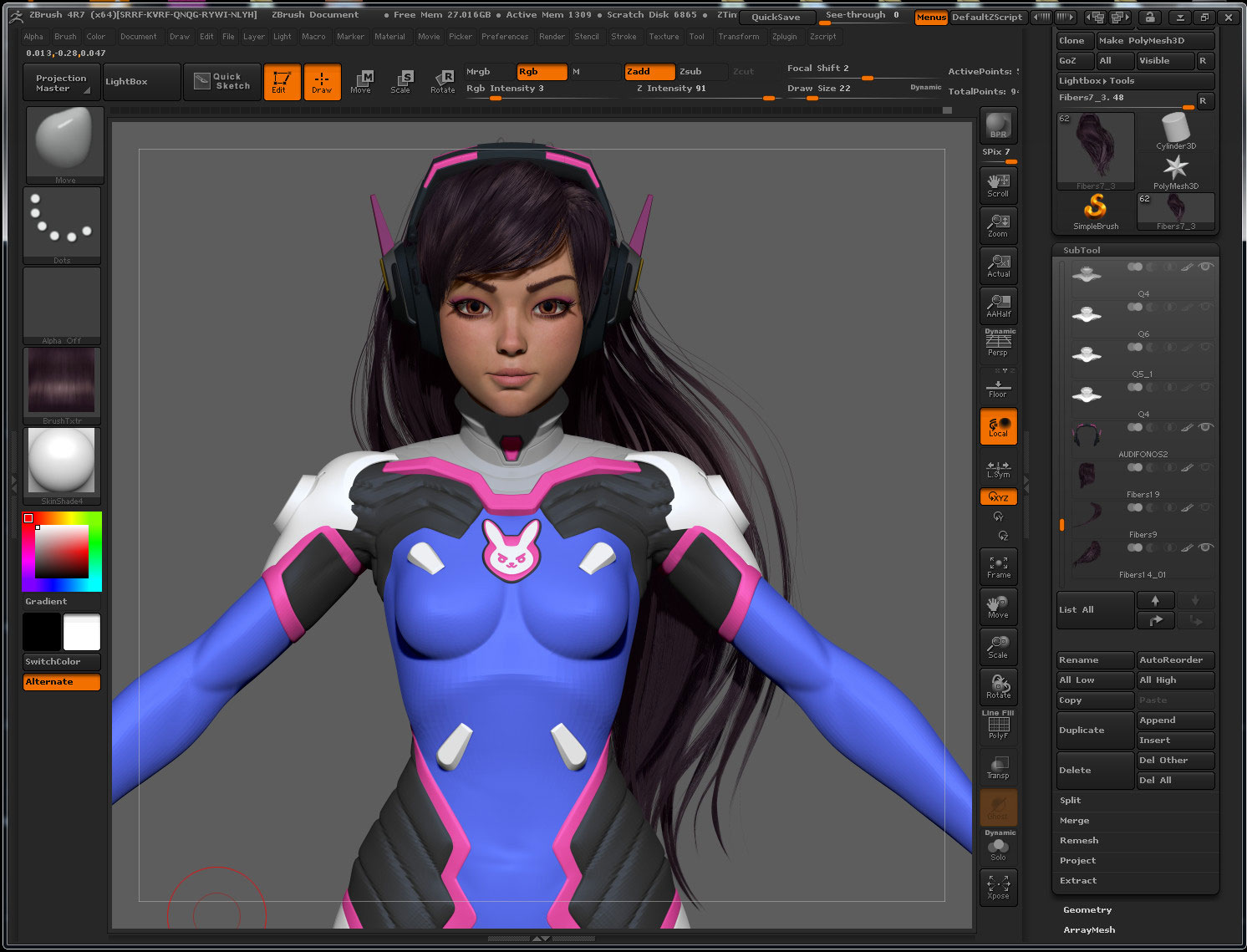Activate Draw mode button
Image resolution: width=1247 pixels, height=952 pixels.
coord(322,82)
